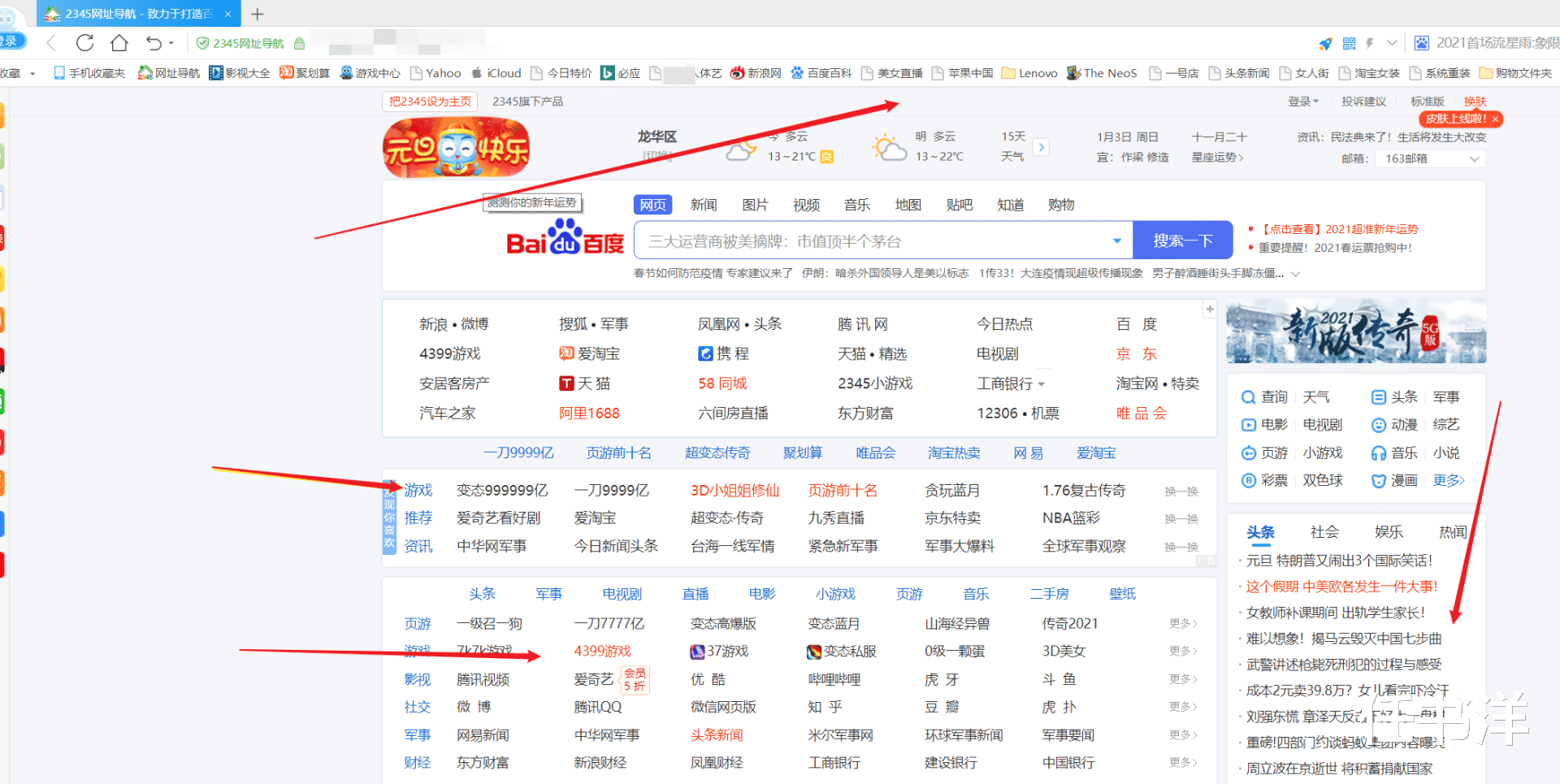Expand the 工商银行 dropdown arrow
The image size is (1560, 784).
pos(1042,383)
